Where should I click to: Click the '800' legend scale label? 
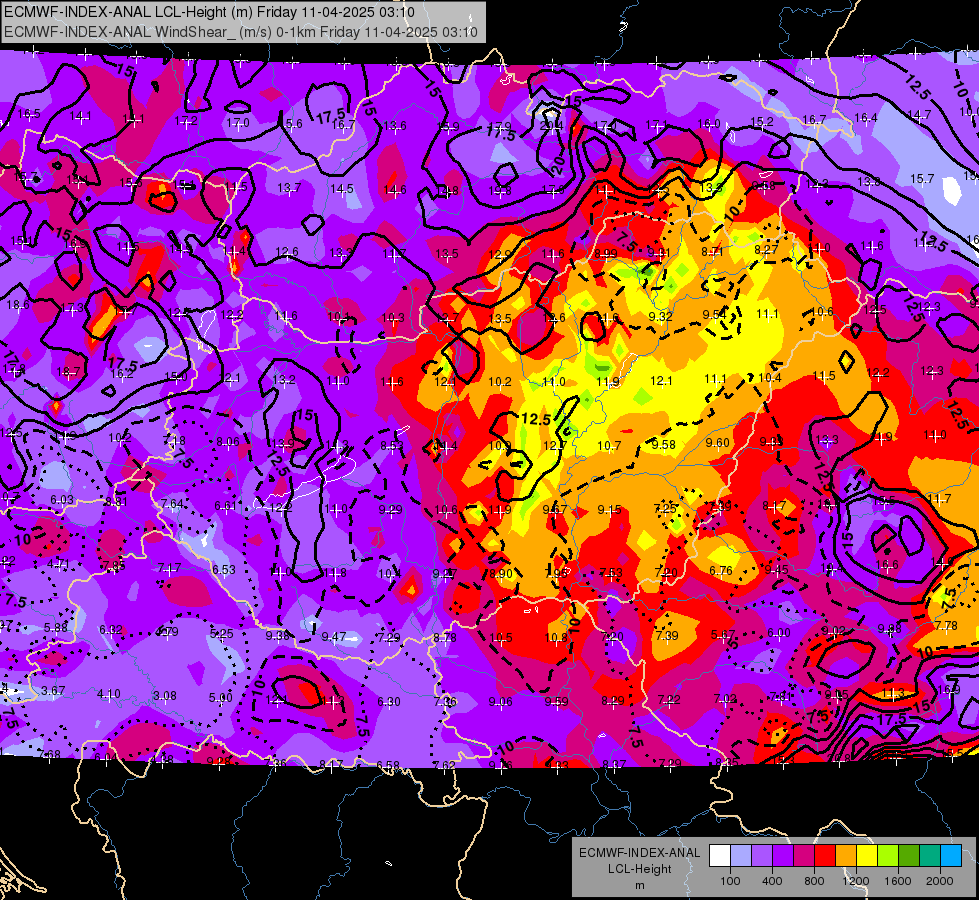pyautogui.click(x=814, y=881)
